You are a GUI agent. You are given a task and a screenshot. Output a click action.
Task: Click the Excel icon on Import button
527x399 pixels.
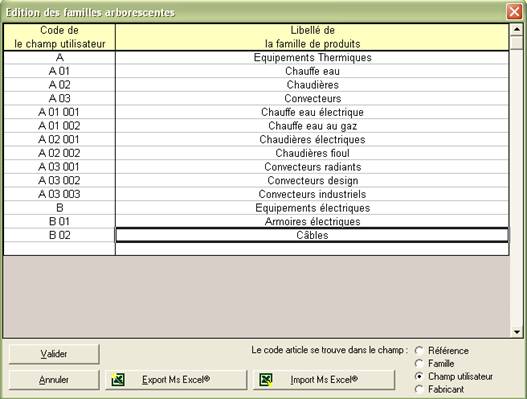(x=266, y=380)
